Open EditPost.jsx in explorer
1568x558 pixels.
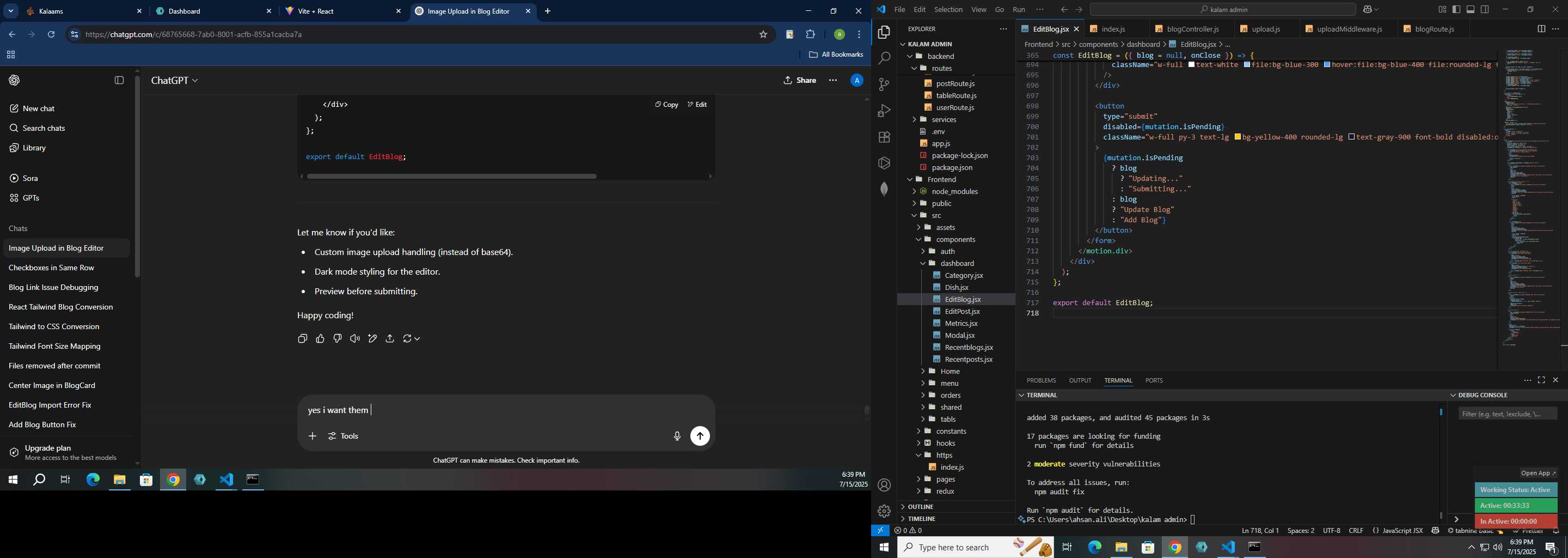pos(961,311)
